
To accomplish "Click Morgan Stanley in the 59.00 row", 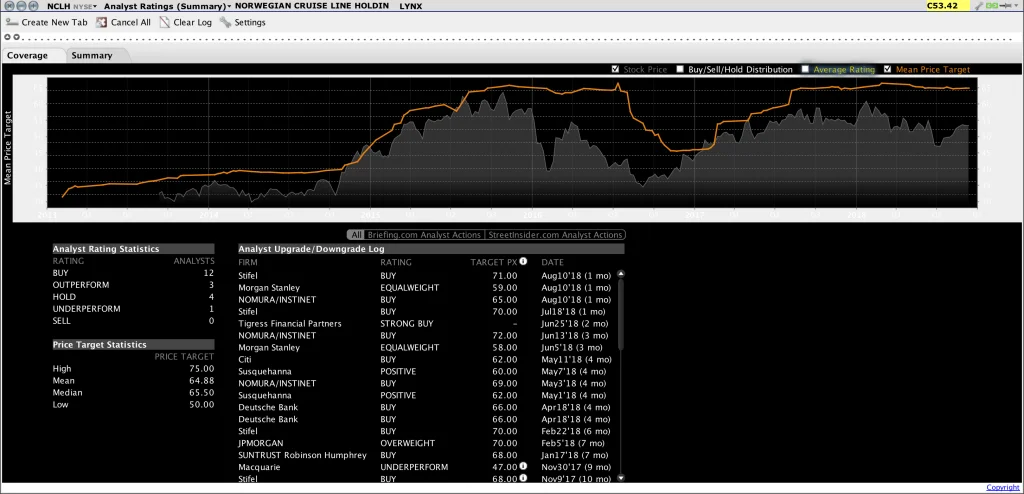I will click(269, 288).
